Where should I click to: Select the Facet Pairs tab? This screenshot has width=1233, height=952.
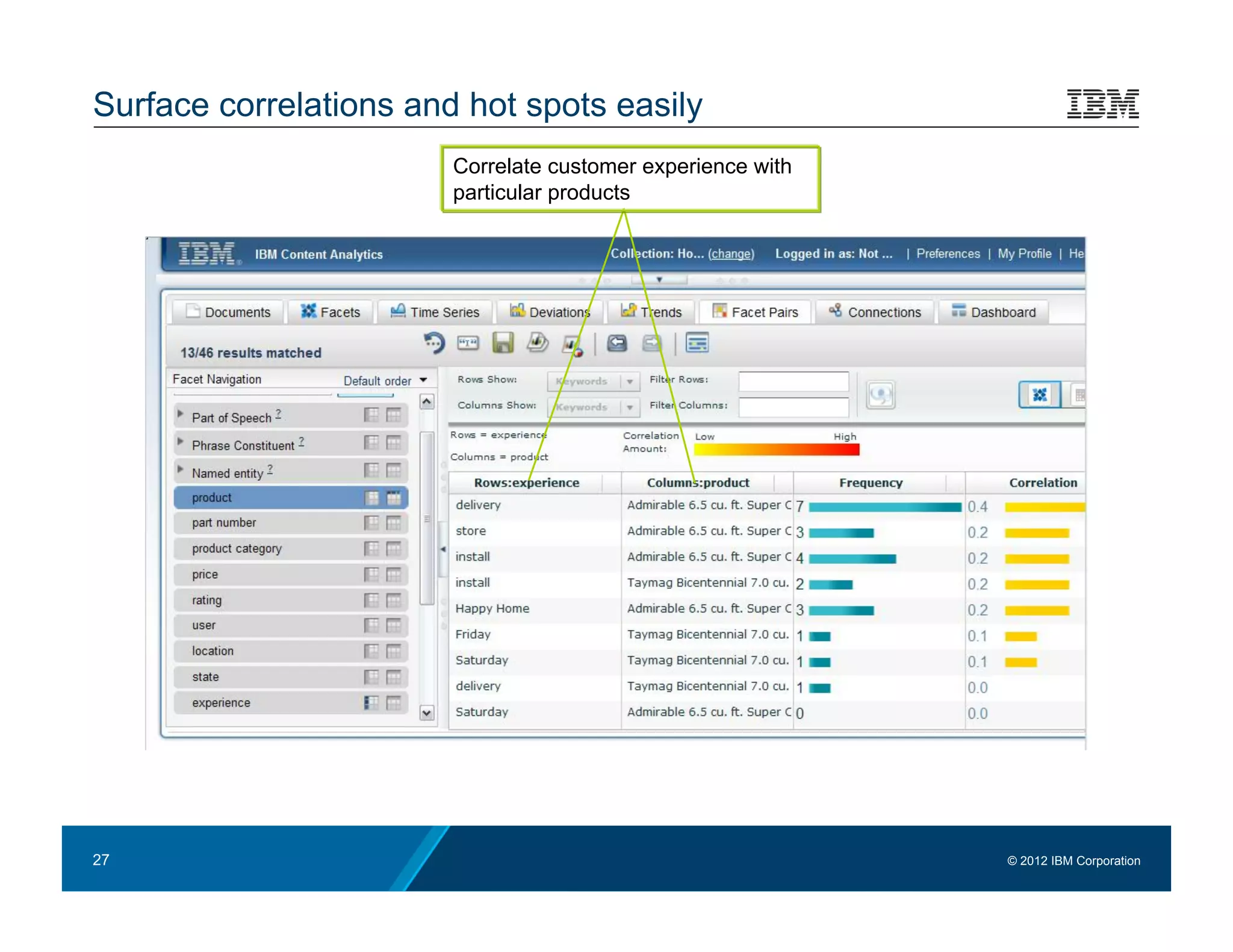[755, 312]
